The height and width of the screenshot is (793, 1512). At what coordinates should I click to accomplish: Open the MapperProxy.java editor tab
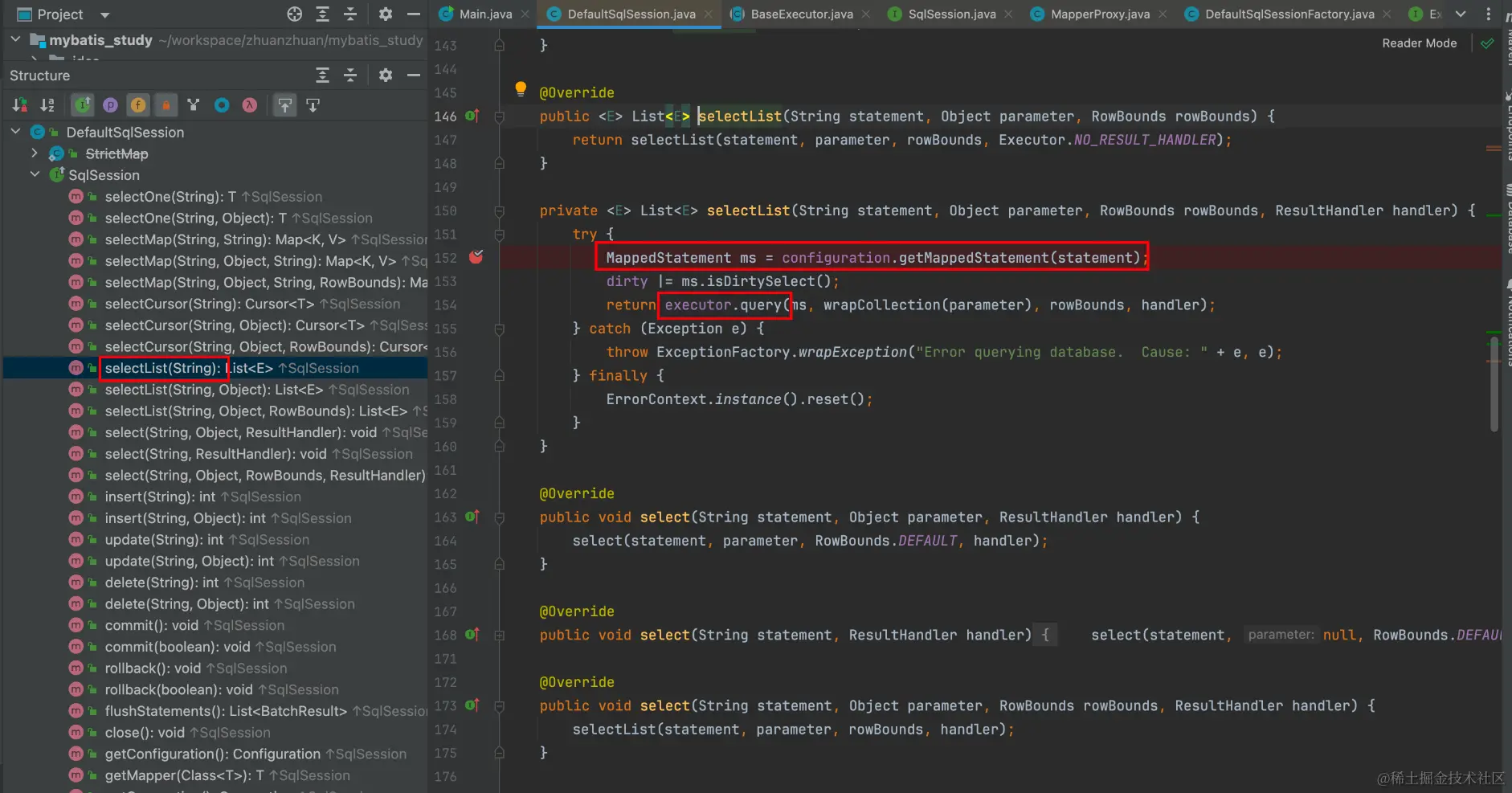[x=1099, y=14]
